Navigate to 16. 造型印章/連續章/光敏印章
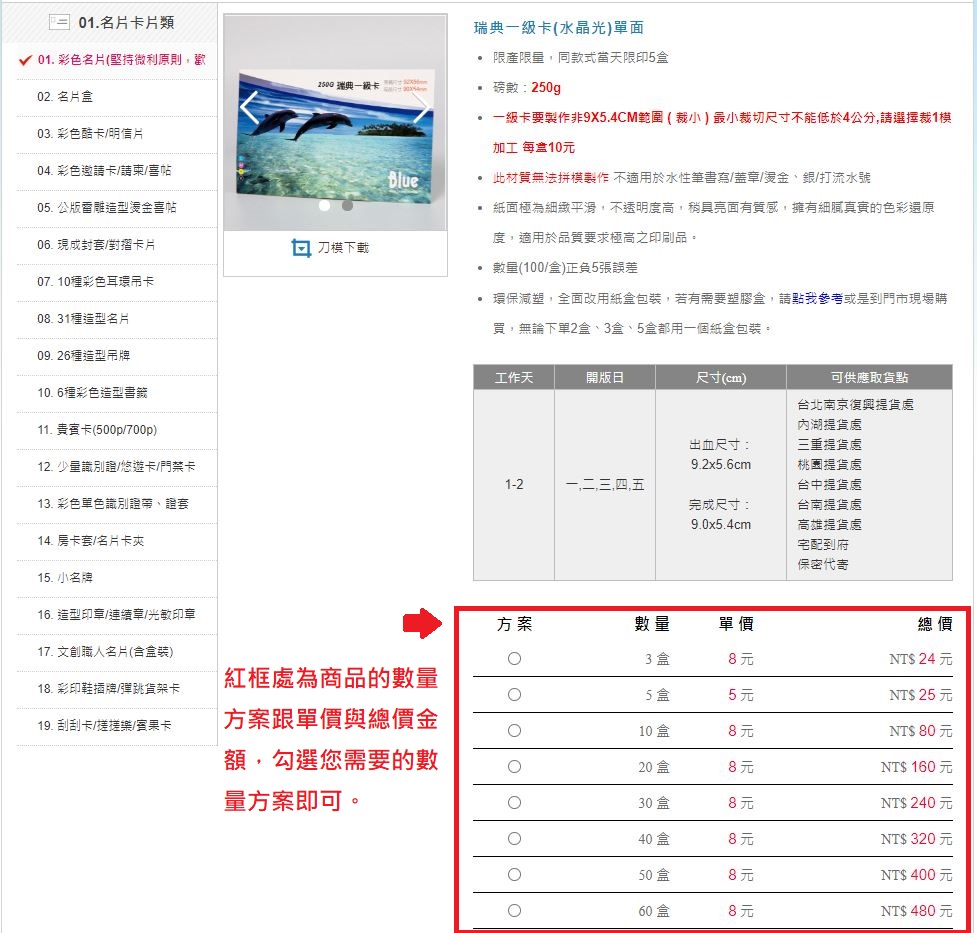 (x=117, y=615)
